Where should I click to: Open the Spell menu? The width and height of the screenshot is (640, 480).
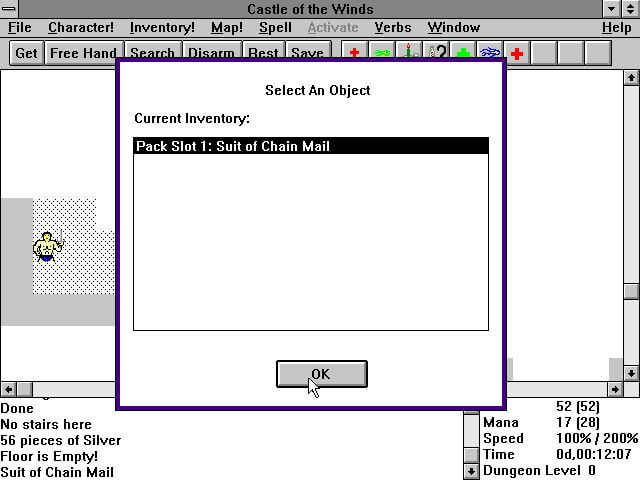click(x=275, y=27)
